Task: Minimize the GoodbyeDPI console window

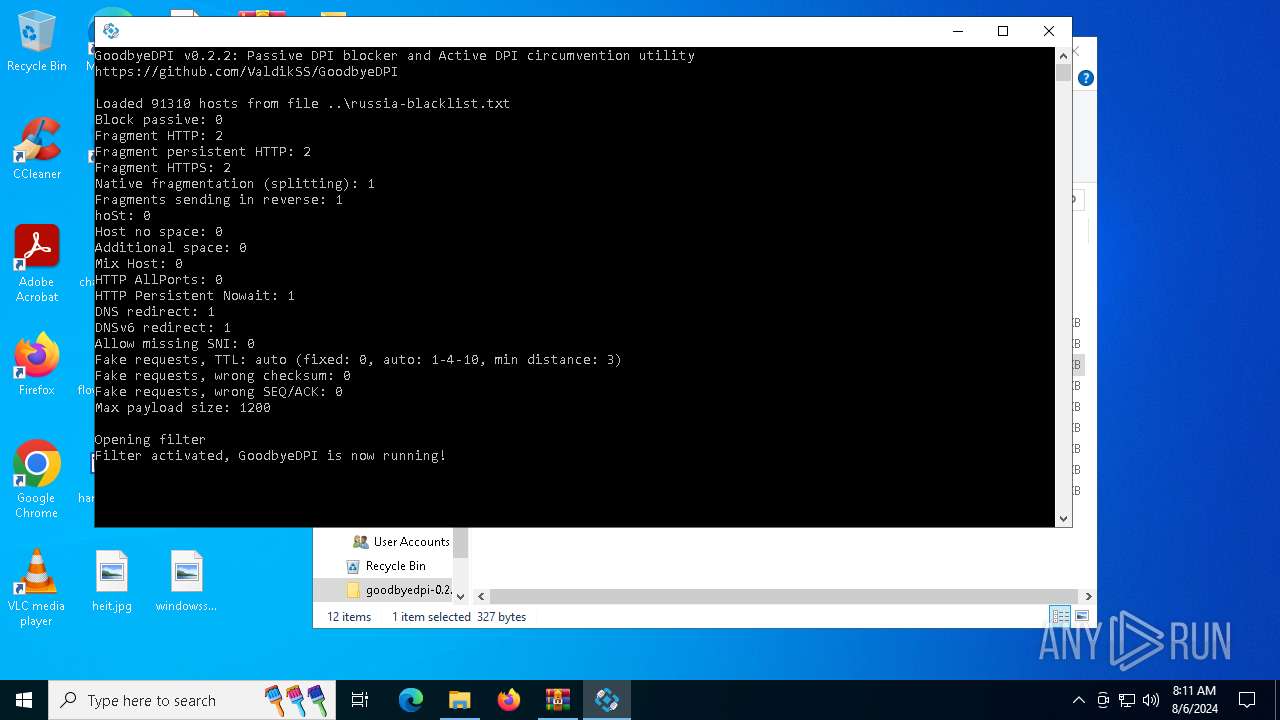Action: tap(957, 31)
